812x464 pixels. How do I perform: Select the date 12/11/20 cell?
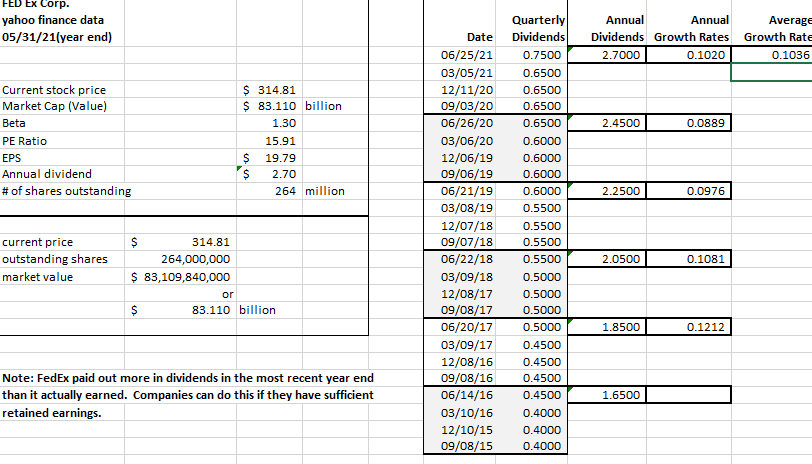[x=459, y=90]
